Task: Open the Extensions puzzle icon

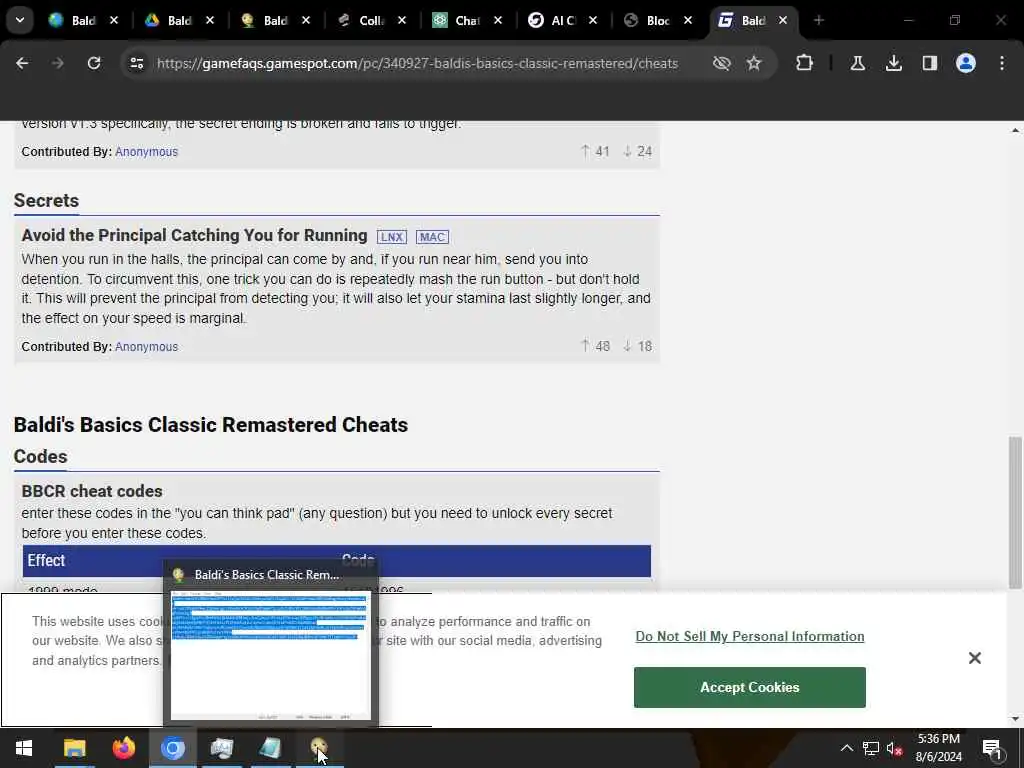Action: pos(805,63)
